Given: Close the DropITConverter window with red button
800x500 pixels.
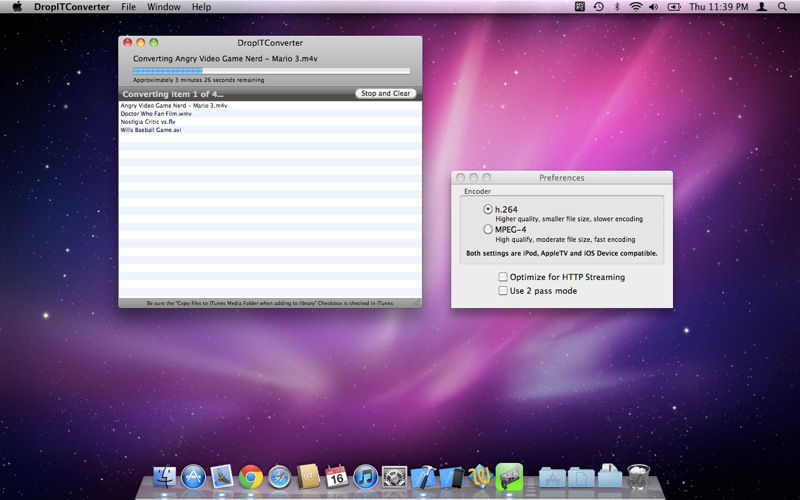Looking at the screenshot, I should [x=128, y=43].
